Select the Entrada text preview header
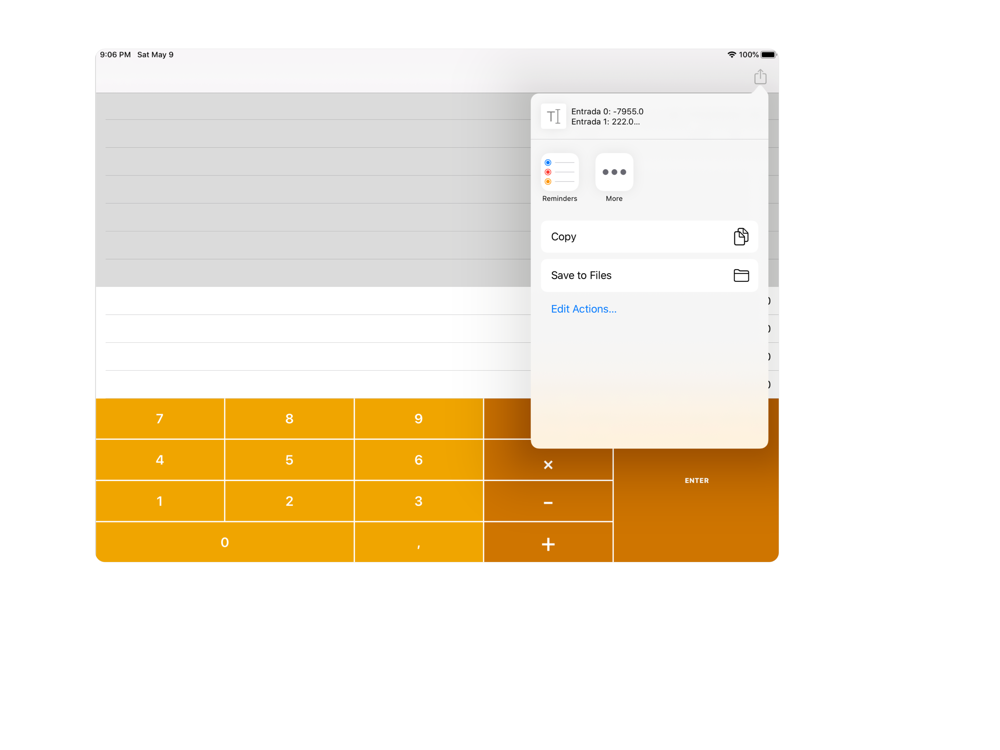 (x=649, y=116)
